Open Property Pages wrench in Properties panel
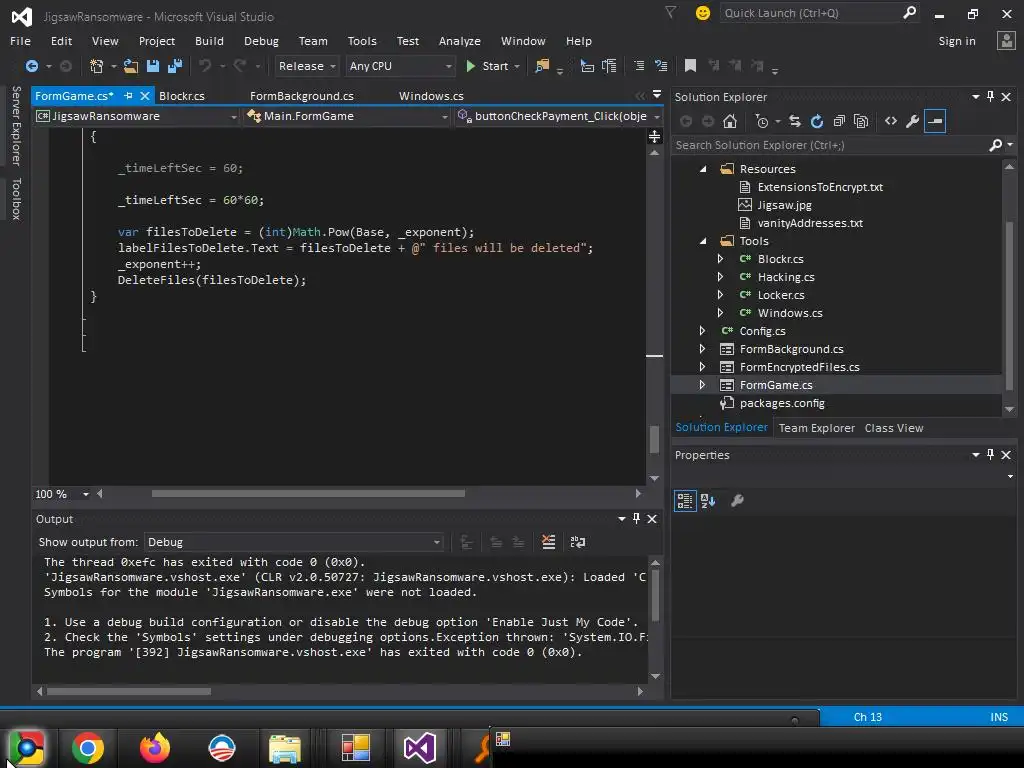The height and width of the screenshot is (768, 1024). [x=737, y=501]
